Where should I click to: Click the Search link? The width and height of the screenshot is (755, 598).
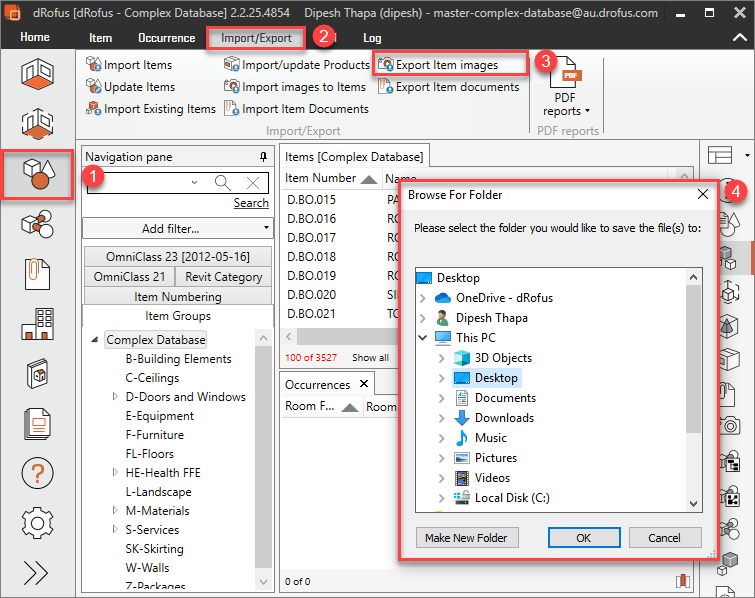coord(251,203)
